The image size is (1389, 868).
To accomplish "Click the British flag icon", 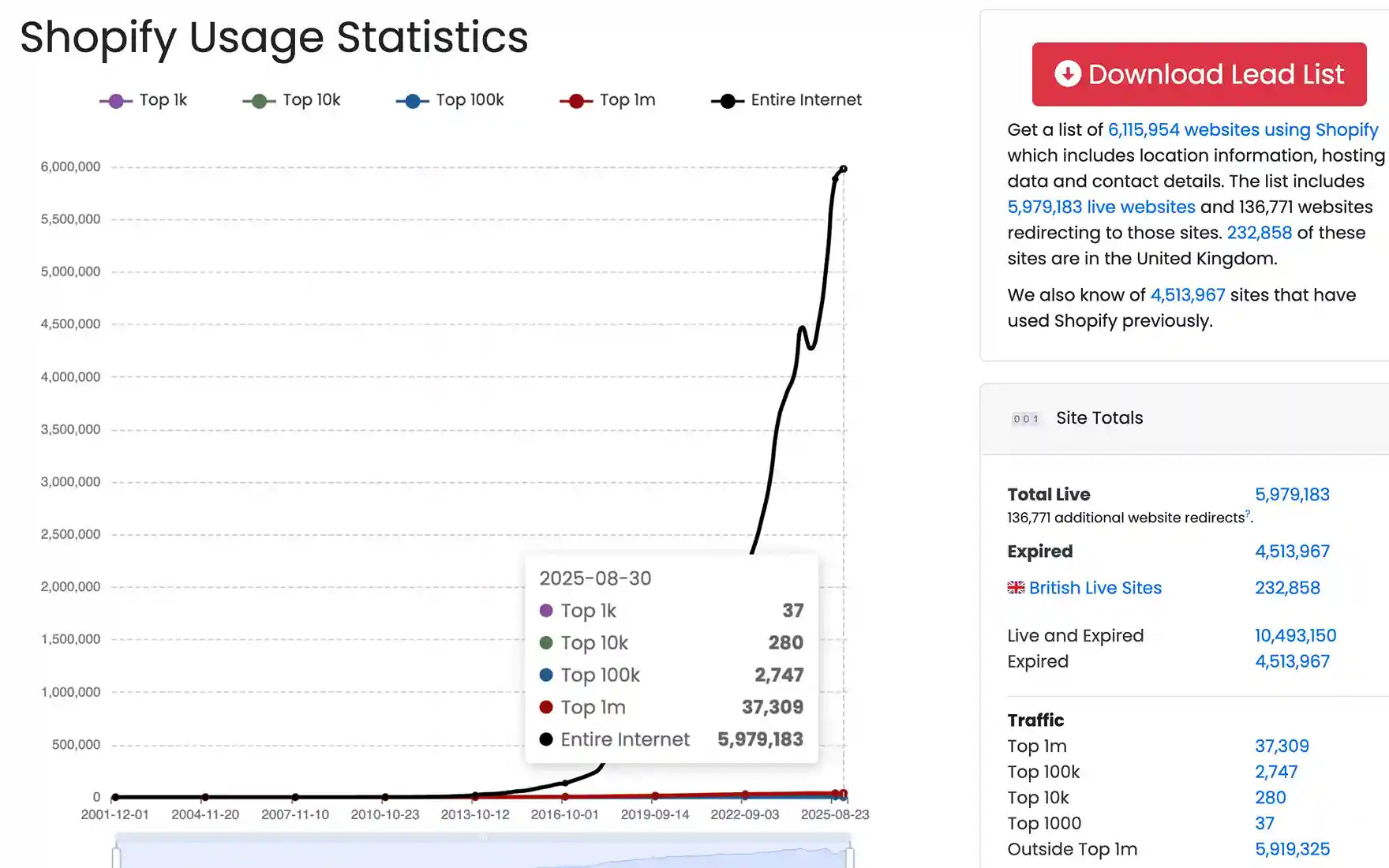I will point(1016,588).
